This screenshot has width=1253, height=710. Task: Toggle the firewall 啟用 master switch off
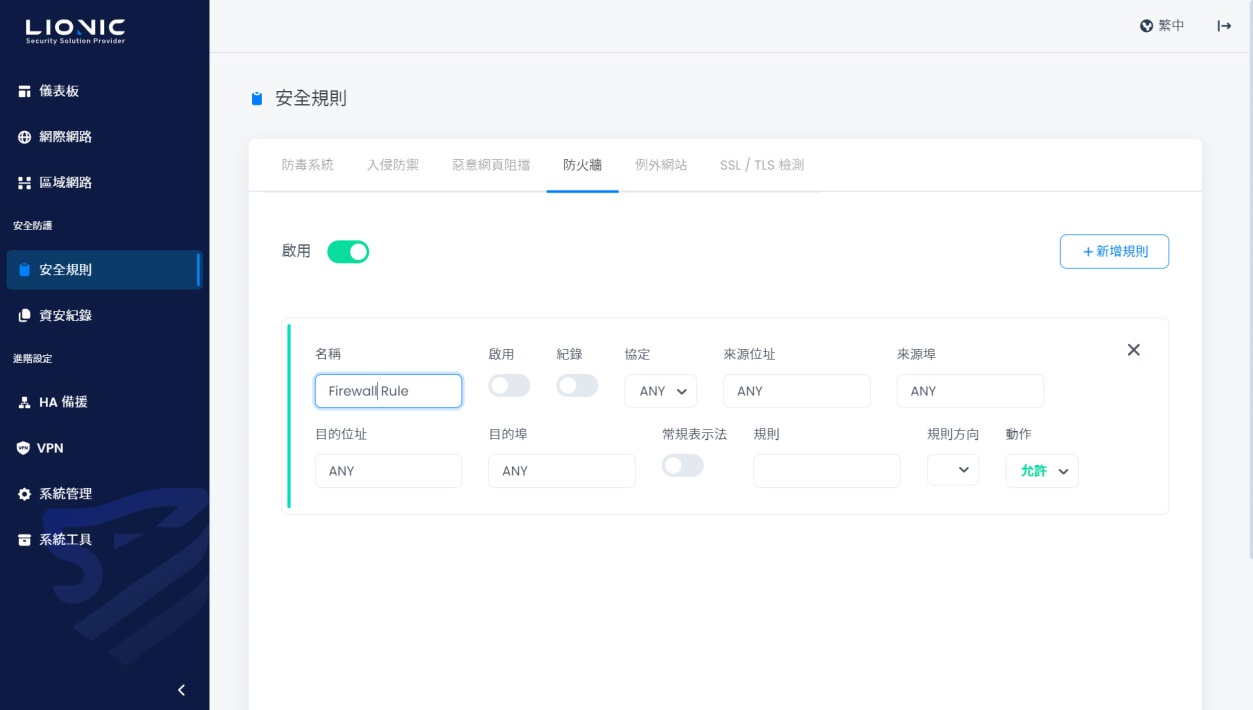pos(348,252)
